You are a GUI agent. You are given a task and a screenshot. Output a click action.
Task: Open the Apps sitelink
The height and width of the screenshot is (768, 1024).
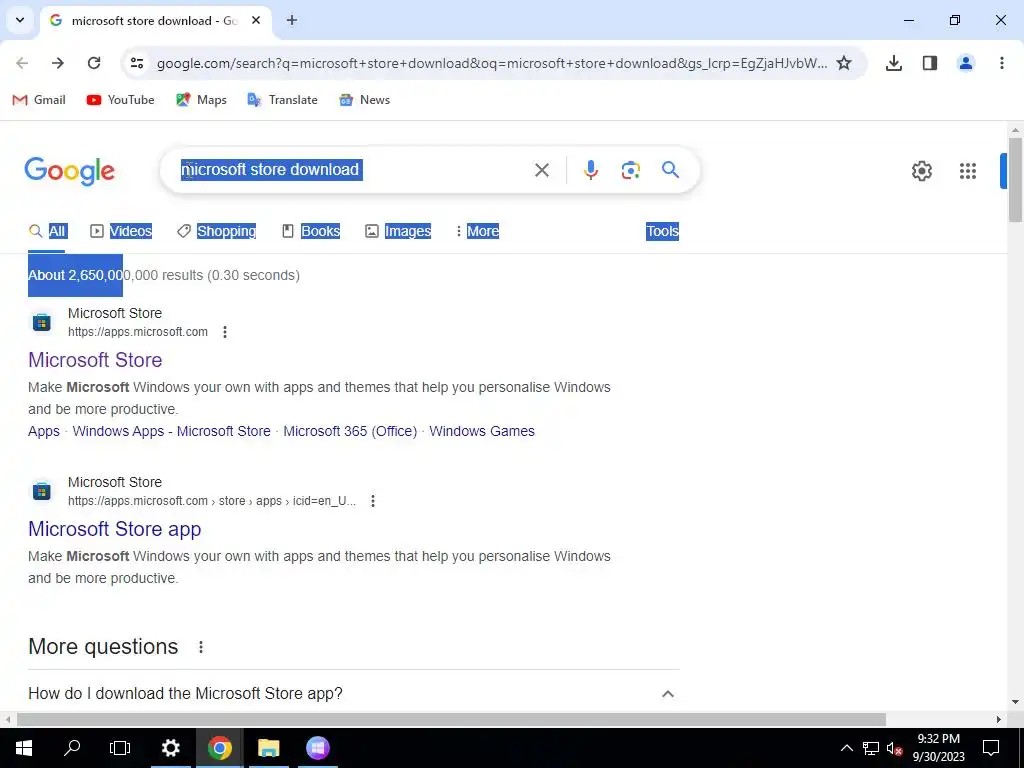[x=44, y=431]
